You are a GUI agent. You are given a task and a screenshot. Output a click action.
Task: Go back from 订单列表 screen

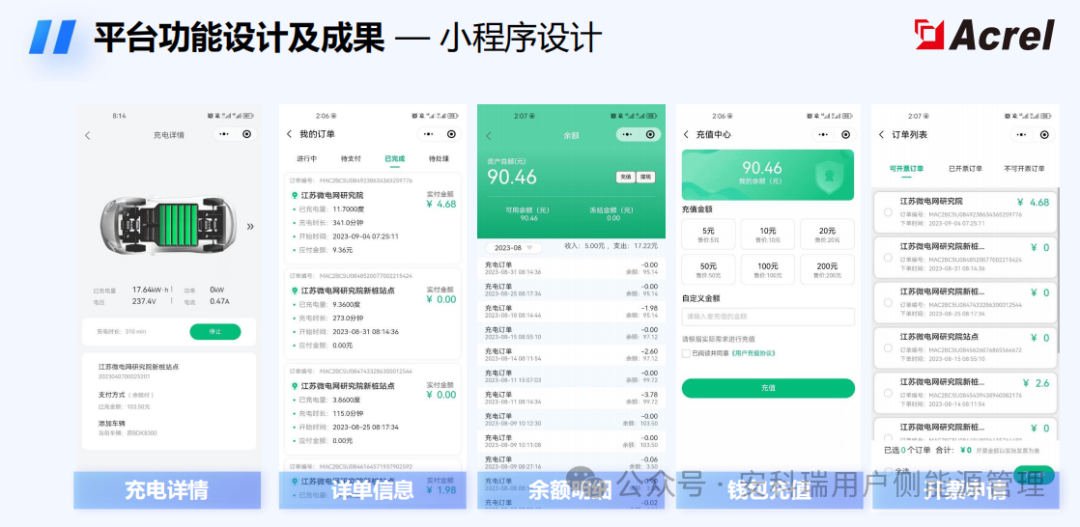(882, 134)
